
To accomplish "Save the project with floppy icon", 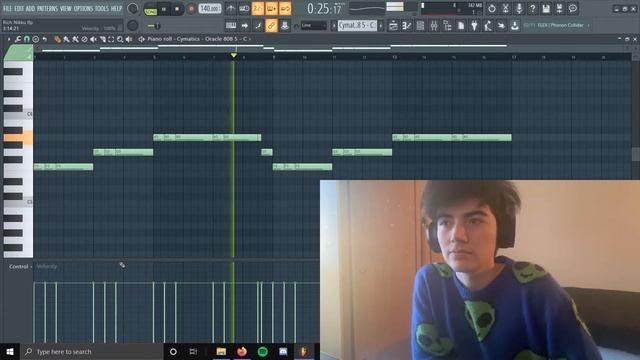I will point(546,9).
